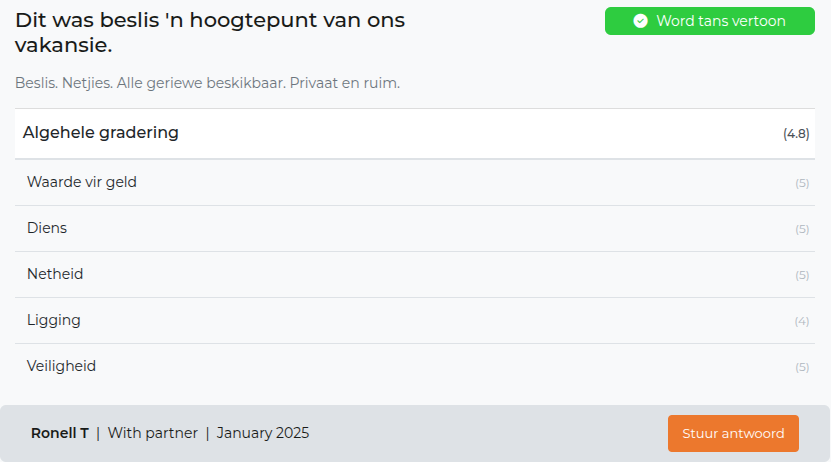Click the 'With partner' travel type label

151,433
